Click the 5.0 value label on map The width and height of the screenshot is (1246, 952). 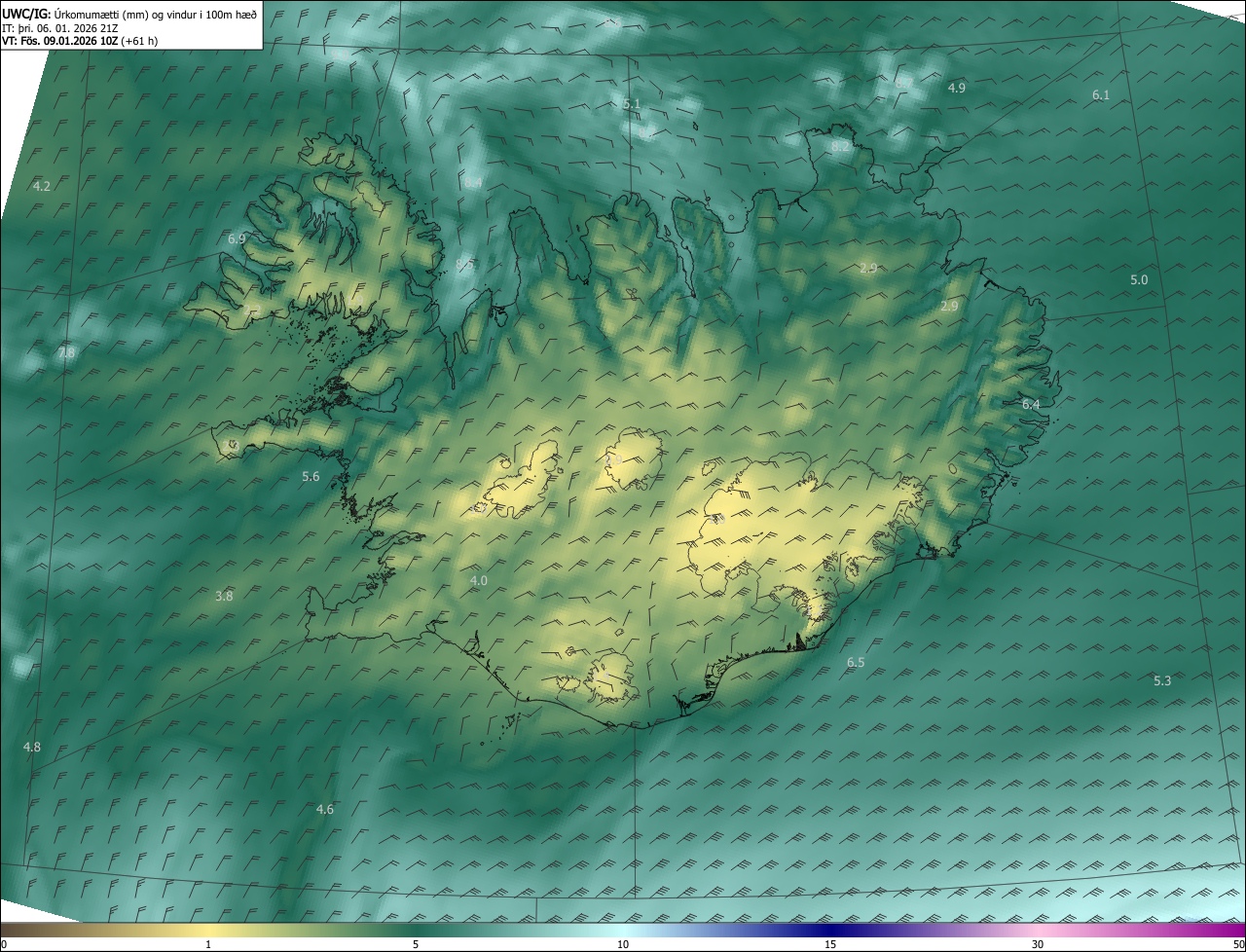[x=1139, y=279]
